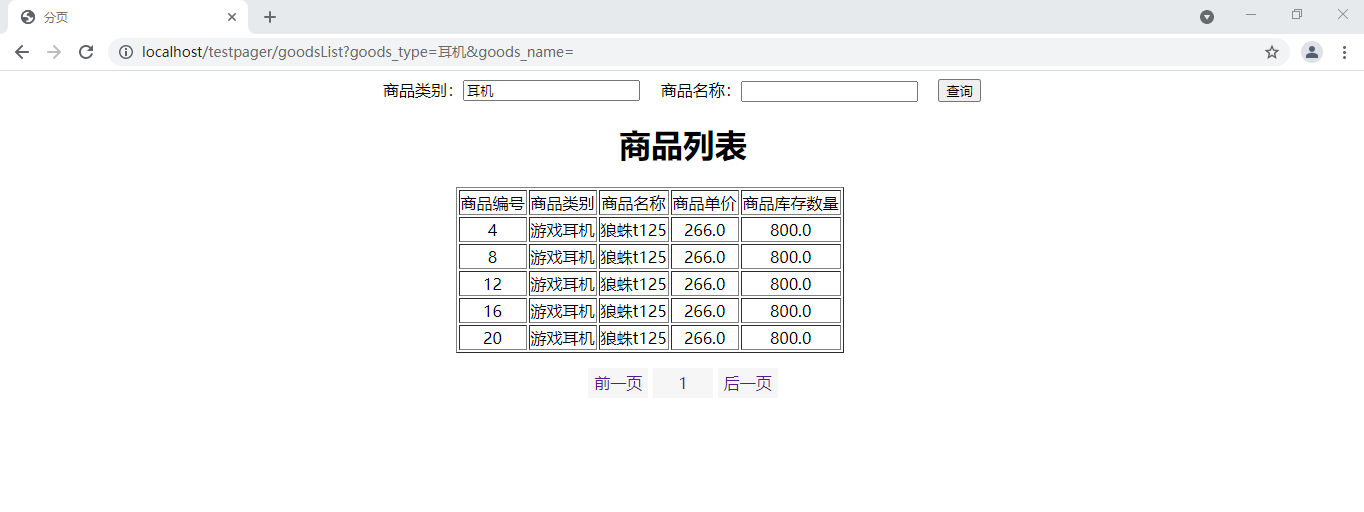The image size is (1364, 512).
Task: Select product number cell 12
Action: pyautogui.click(x=493, y=284)
